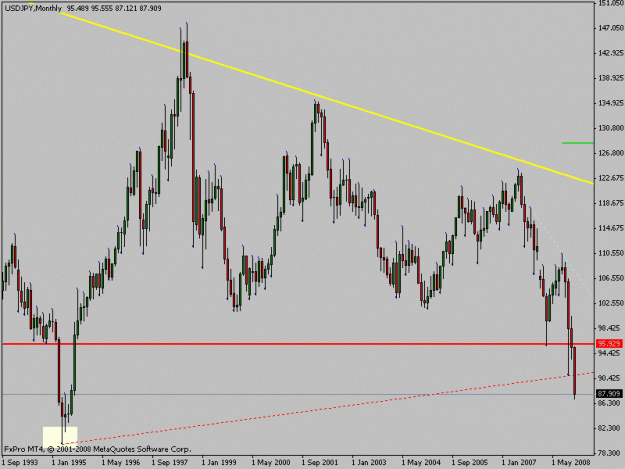This screenshot has width=625, height=469.
Task: Click the USDJPY,Monthly chart title text
Action: pos(33,8)
